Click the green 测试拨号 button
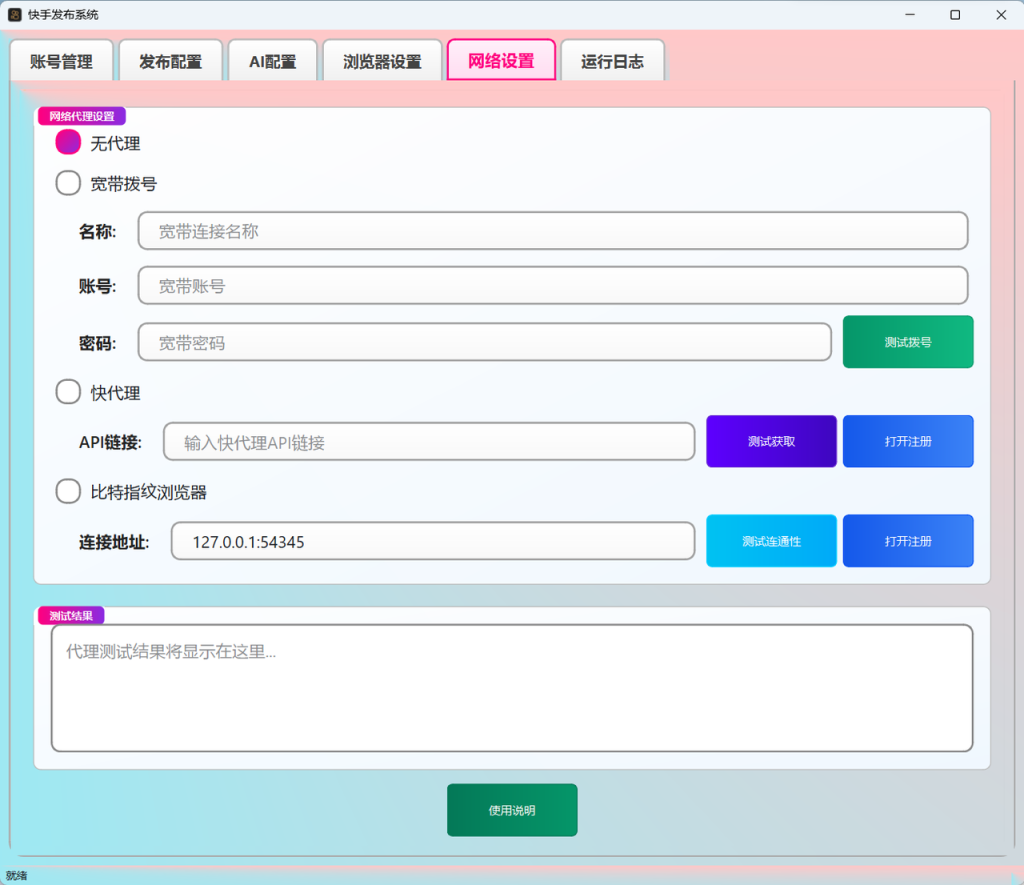Screen dimensions: 1024x885 [x=908, y=342]
